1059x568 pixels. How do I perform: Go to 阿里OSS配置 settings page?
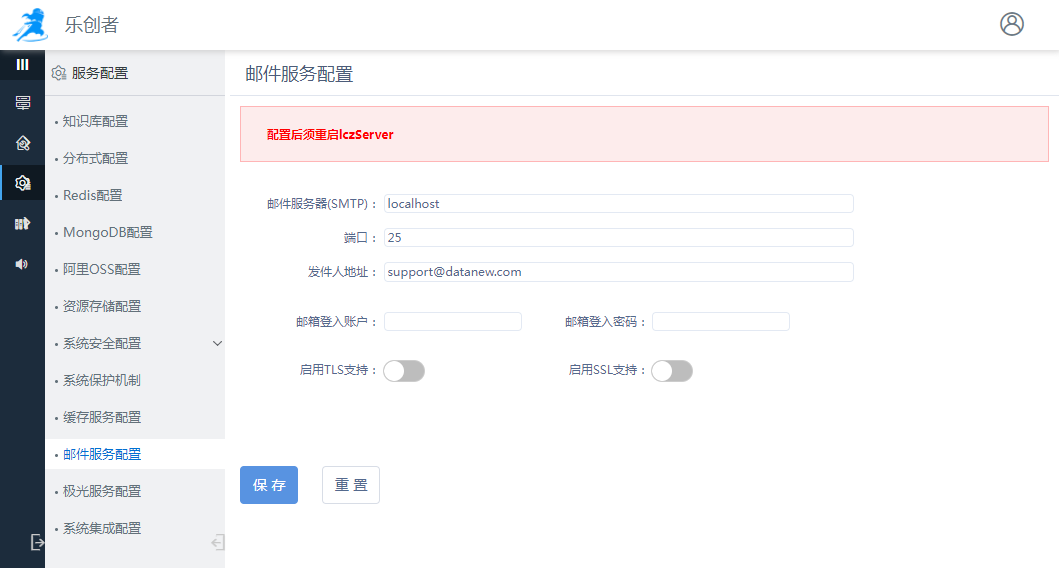[102, 269]
